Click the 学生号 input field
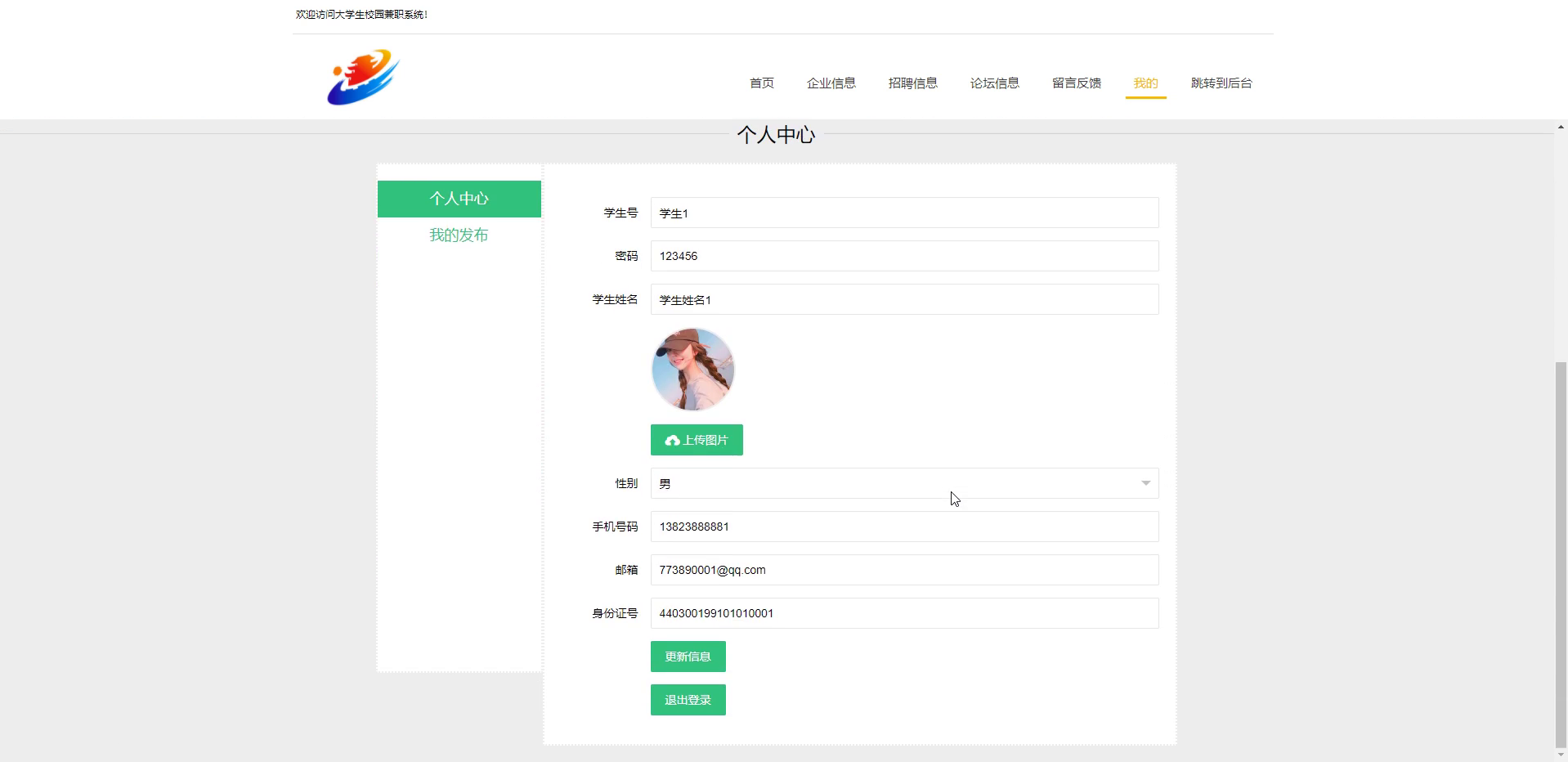The height and width of the screenshot is (762, 1568). (904, 213)
